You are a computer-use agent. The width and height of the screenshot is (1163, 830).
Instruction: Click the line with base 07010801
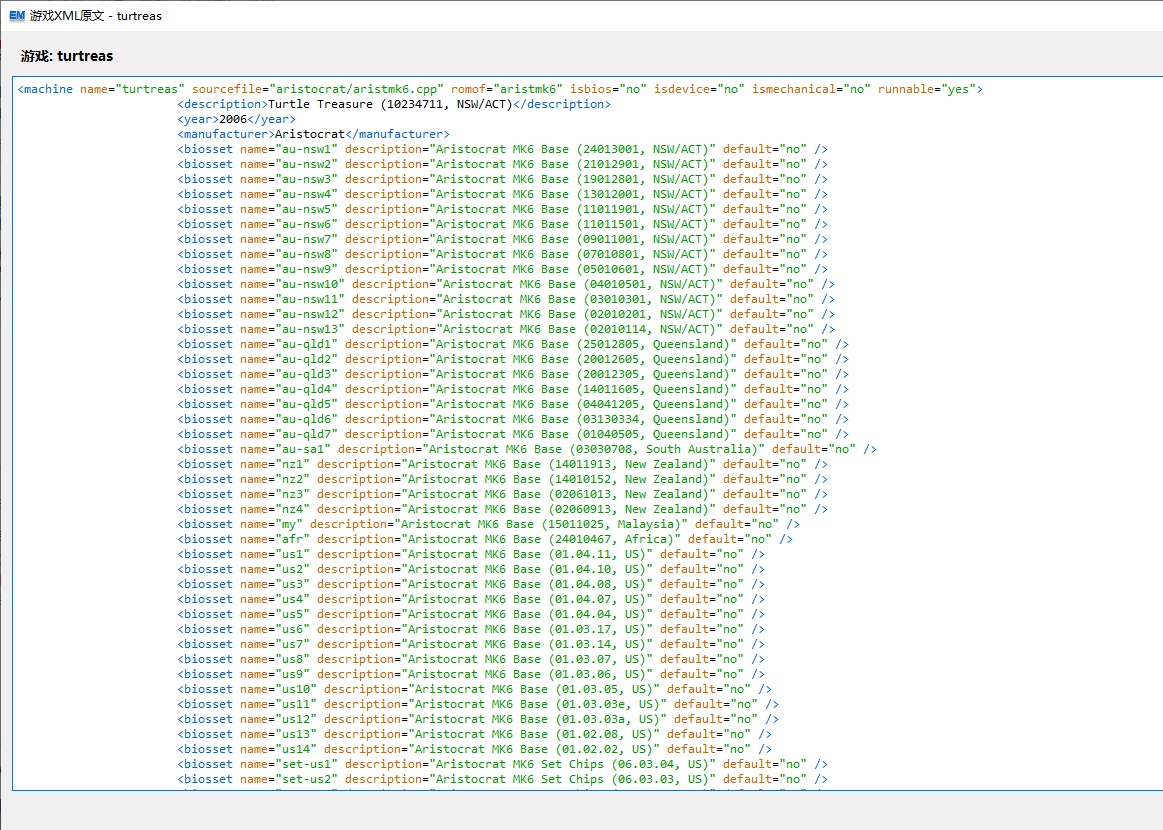pos(503,254)
